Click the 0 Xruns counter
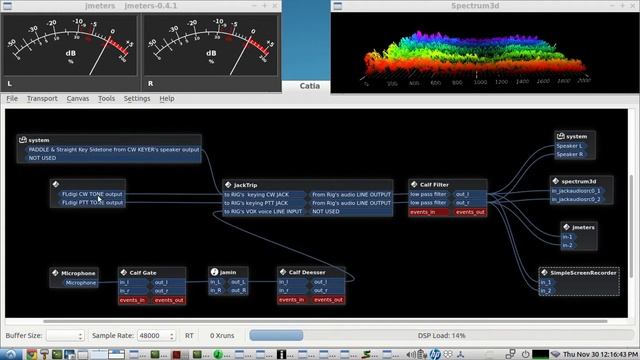 [x=222, y=336]
